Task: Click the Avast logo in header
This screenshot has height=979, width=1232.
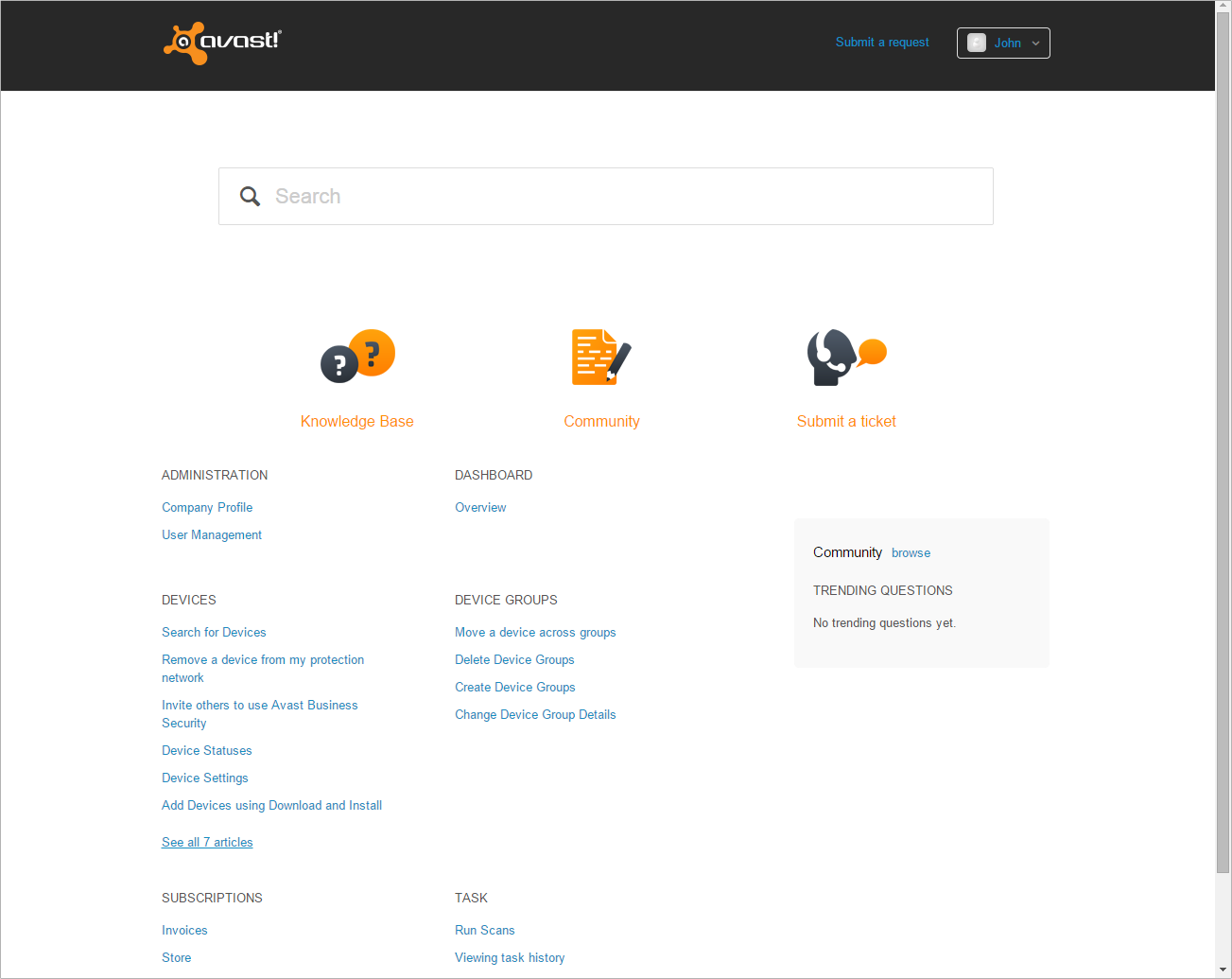Action: (222, 43)
